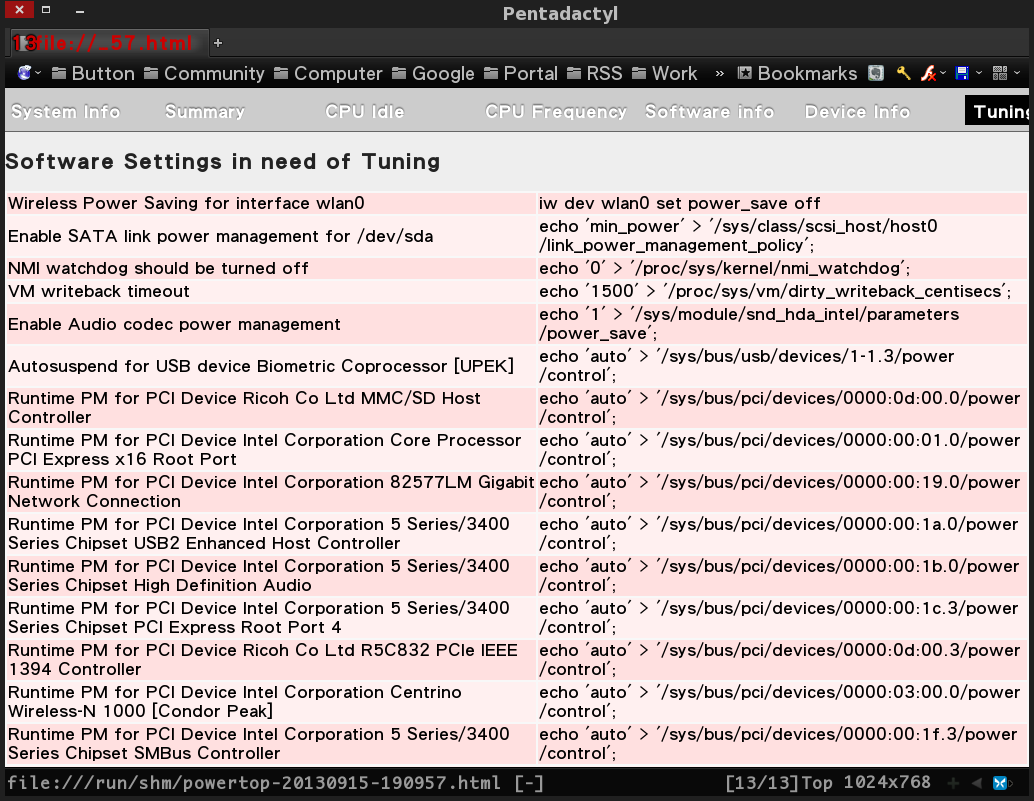Click the floppy disk session save icon

pos(962,73)
